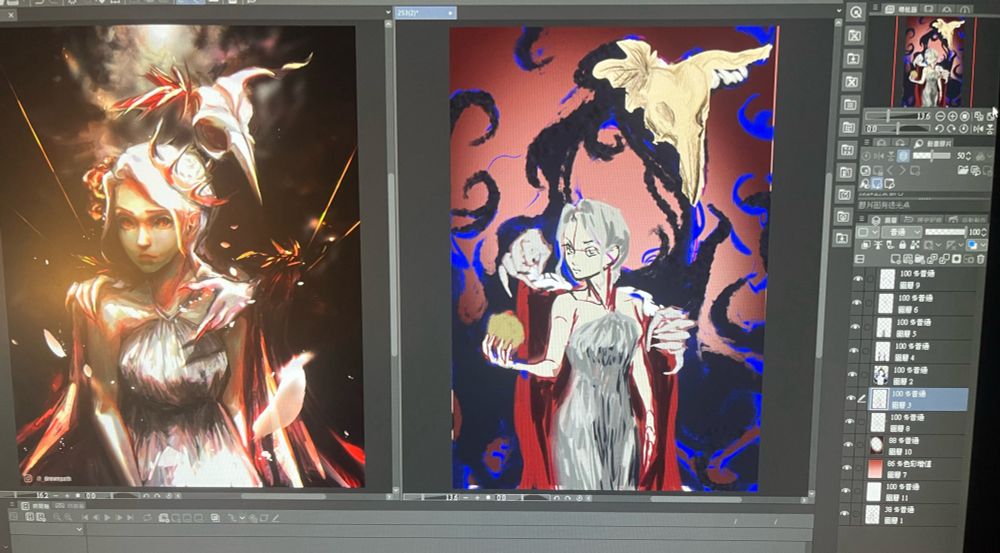The height and width of the screenshot is (553, 1000).
Task: Open the Layer panel menu
Action: (x=862, y=219)
